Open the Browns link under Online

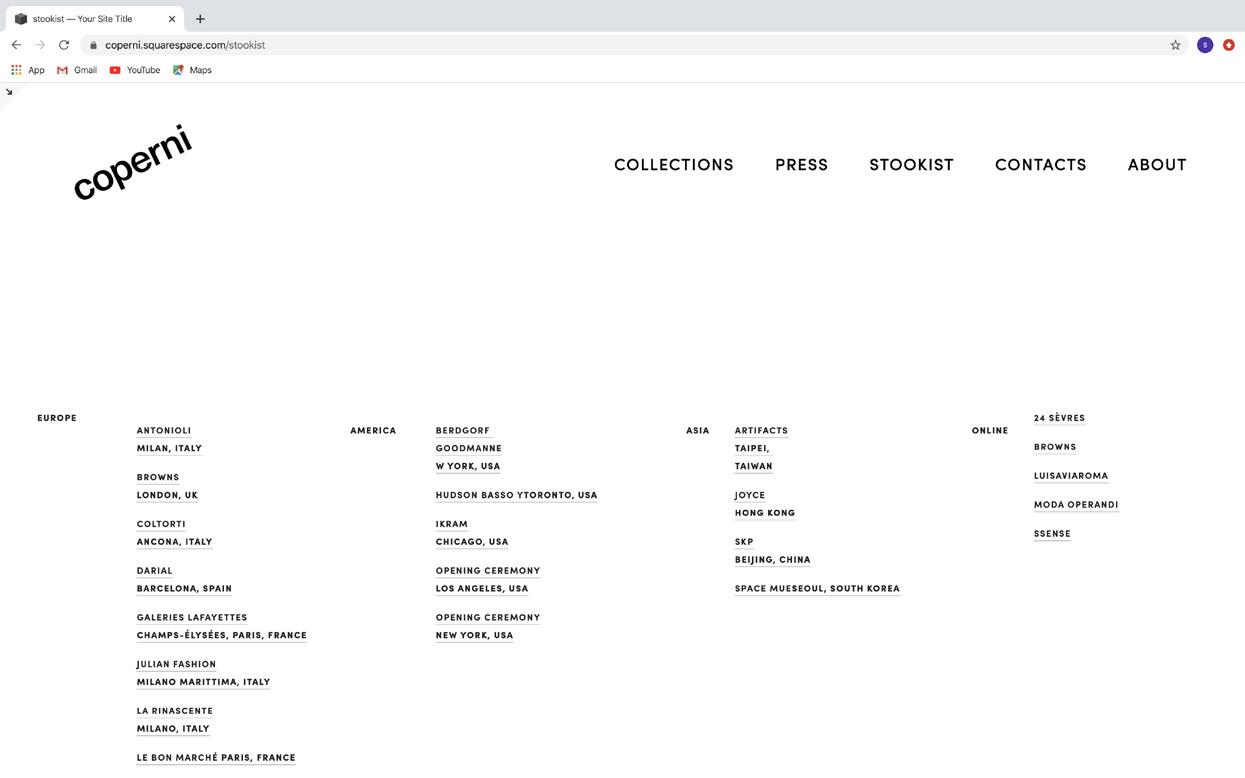coord(1055,448)
